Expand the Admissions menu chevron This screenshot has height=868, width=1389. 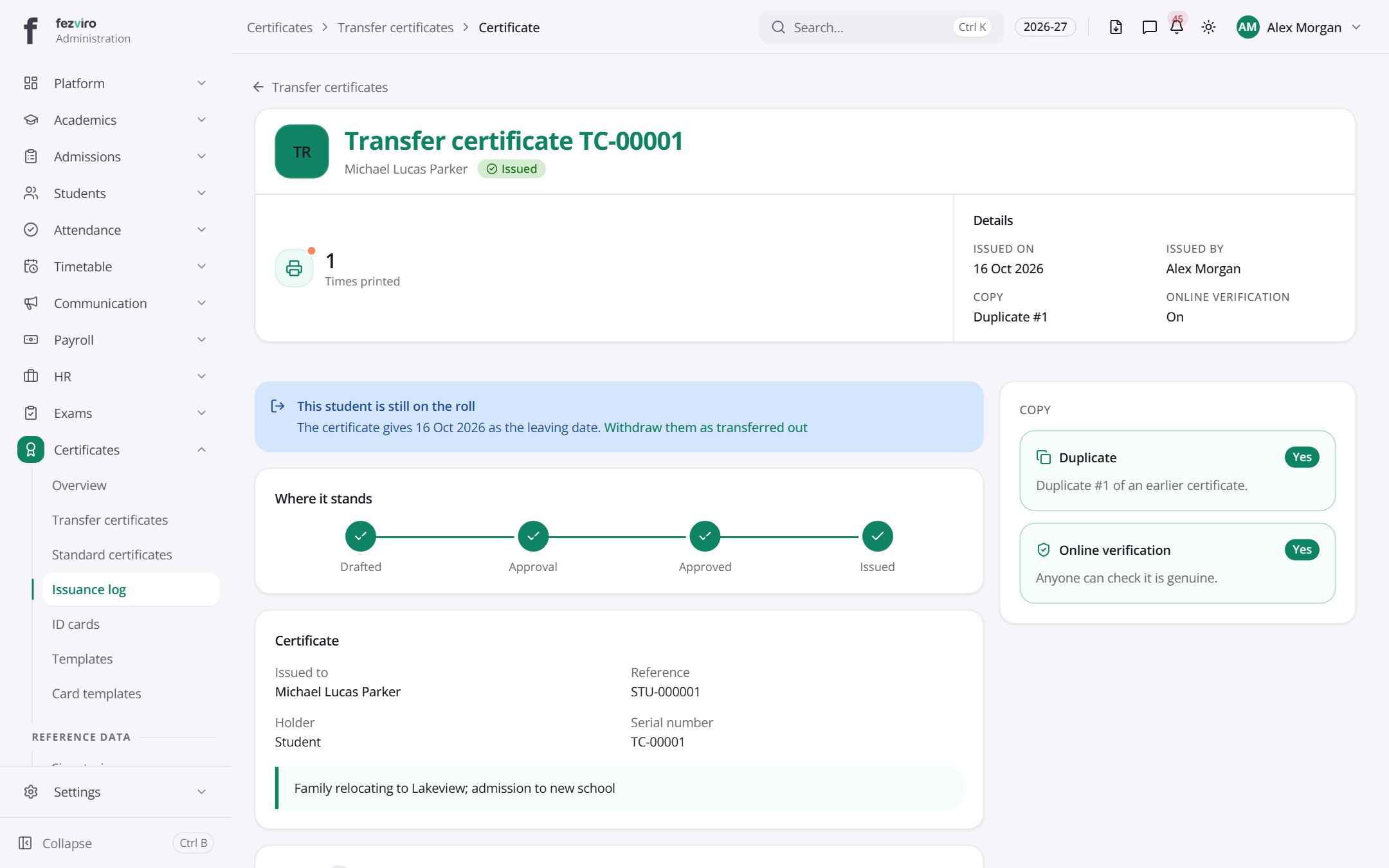coord(201,156)
